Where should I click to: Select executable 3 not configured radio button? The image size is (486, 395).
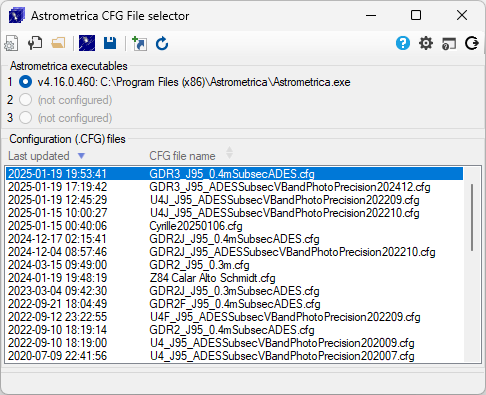[25, 118]
